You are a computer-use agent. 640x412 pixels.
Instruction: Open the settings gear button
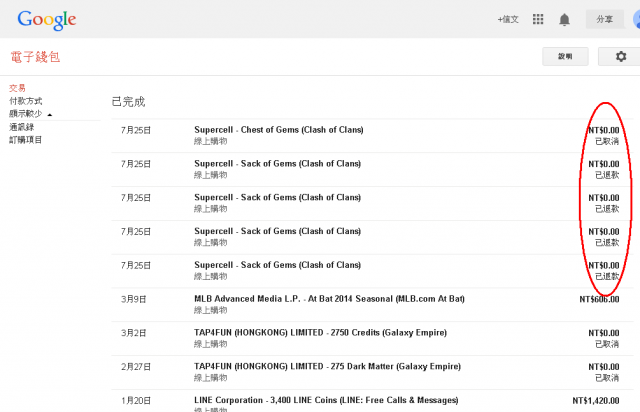(x=620, y=56)
